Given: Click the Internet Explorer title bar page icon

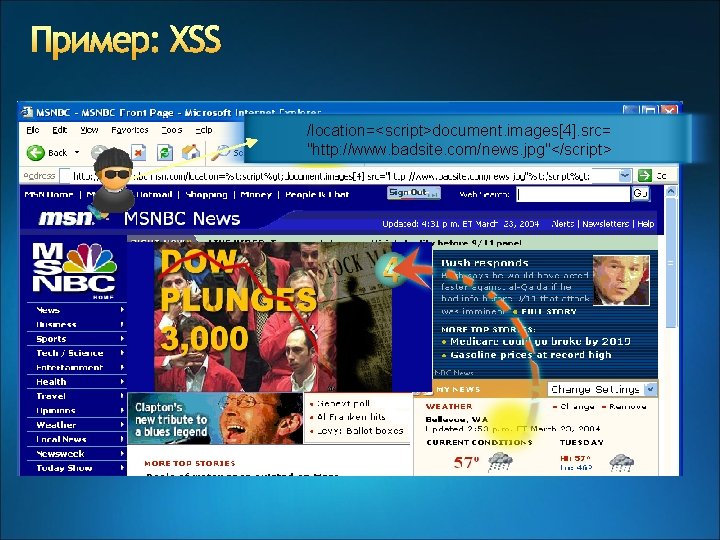Looking at the screenshot, I should tap(28, 112).
